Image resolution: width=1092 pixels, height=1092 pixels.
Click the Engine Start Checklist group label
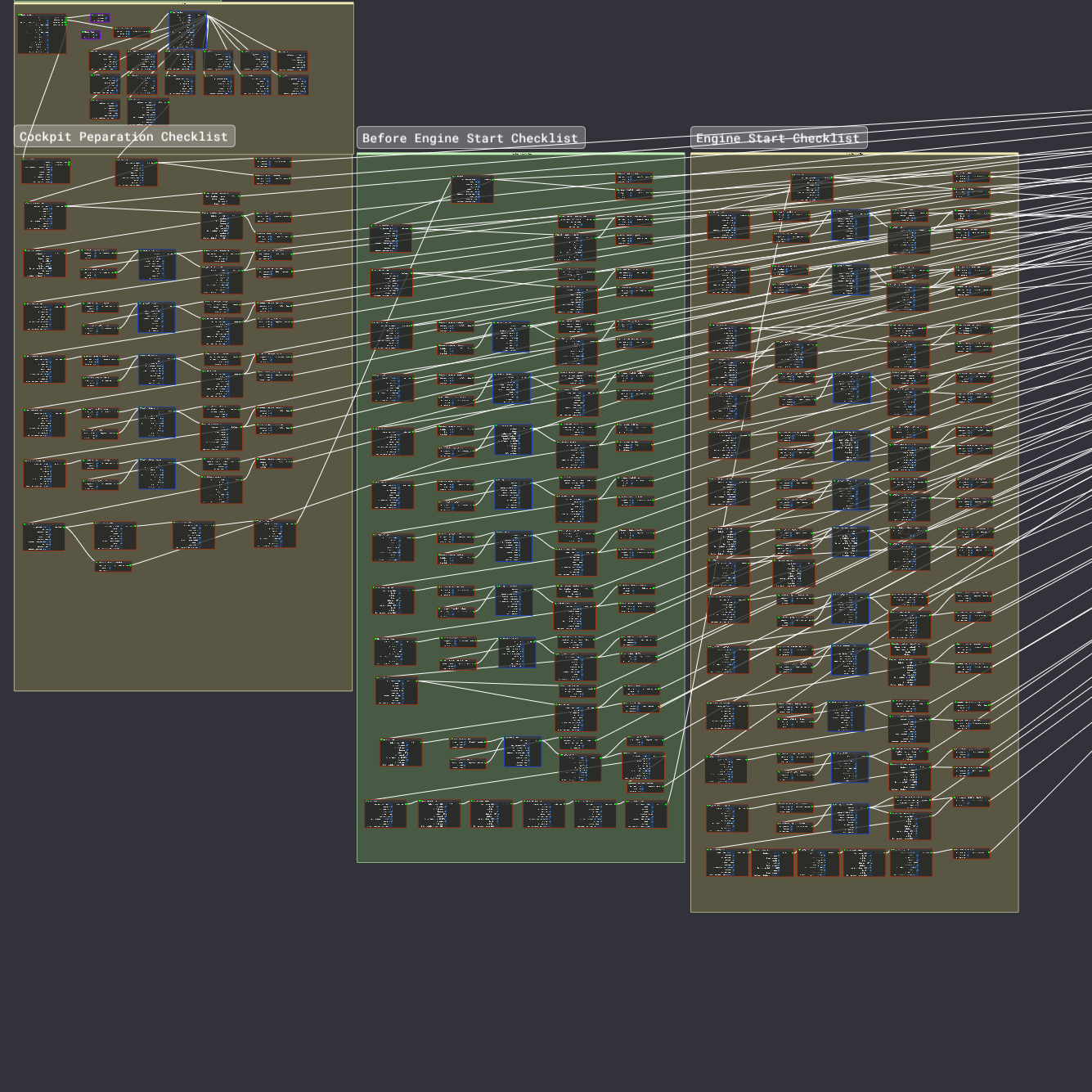tap(778, 138)
